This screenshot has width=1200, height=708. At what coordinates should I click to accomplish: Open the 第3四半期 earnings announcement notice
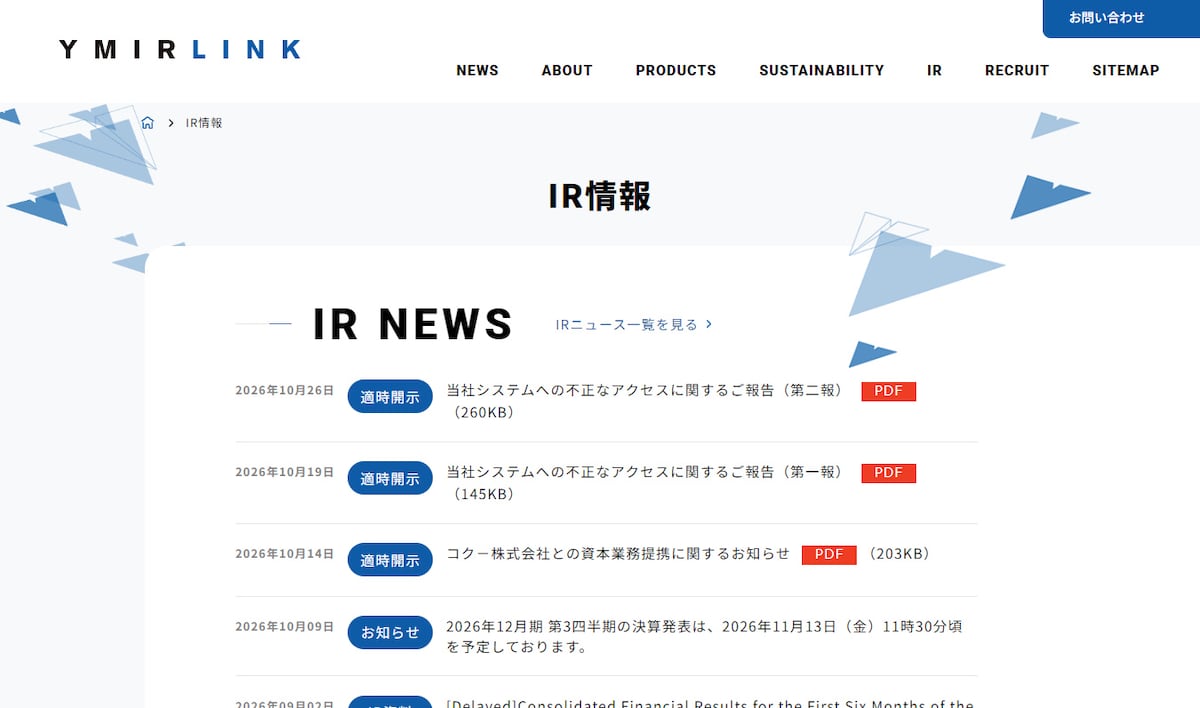704,637
